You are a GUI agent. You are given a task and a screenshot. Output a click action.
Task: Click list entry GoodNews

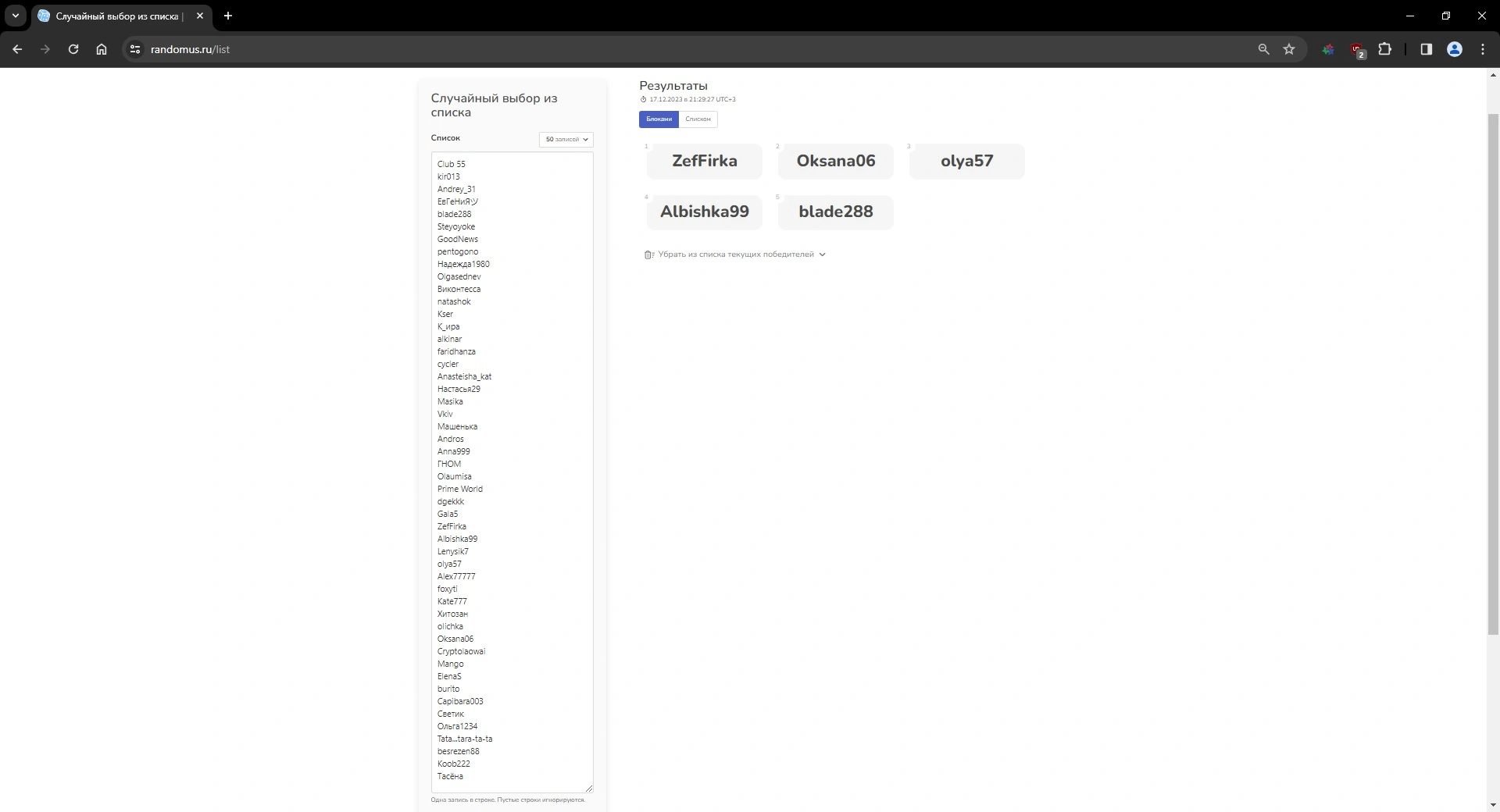458,239
